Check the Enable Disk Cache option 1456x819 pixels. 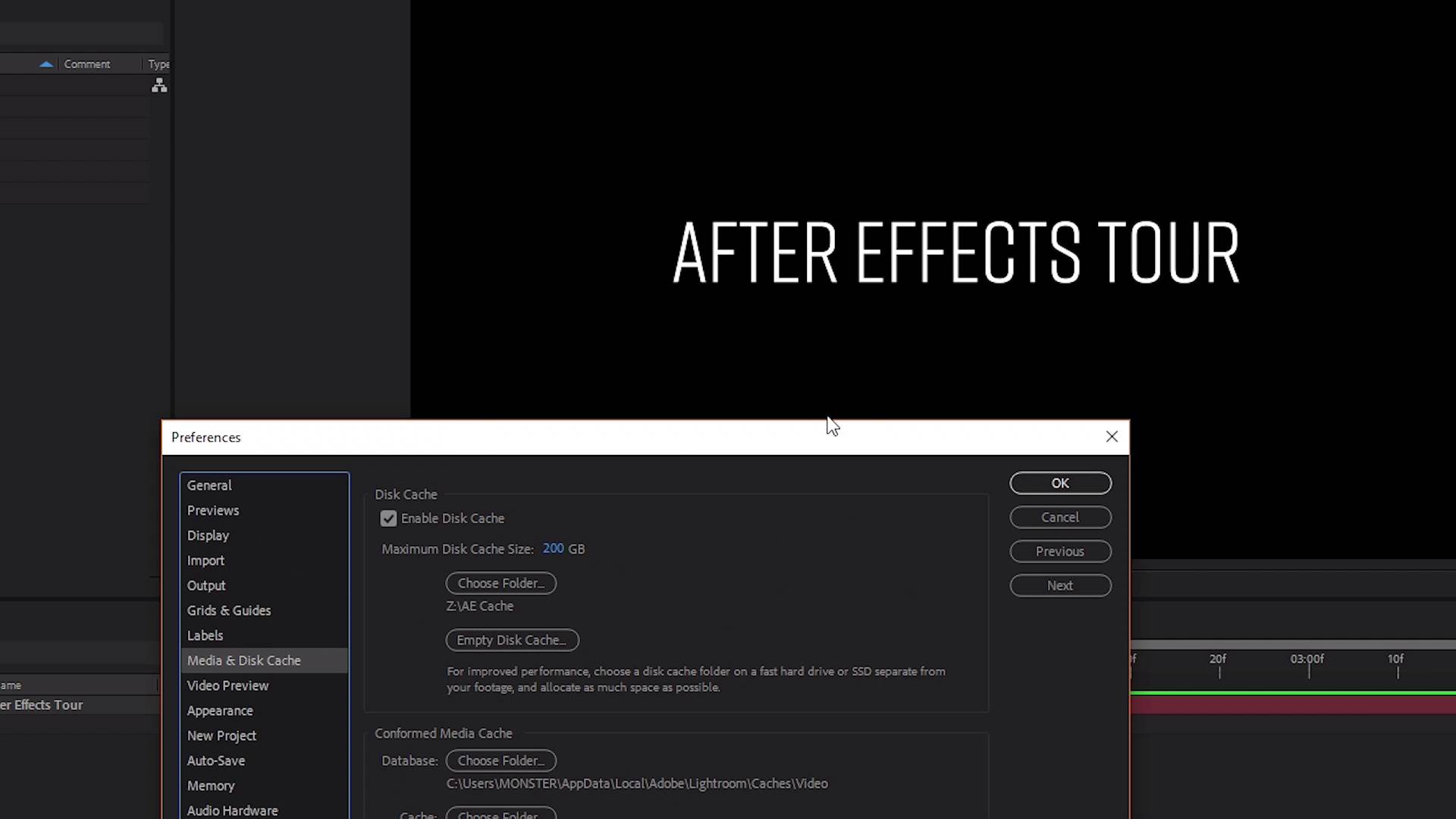click(388, 518)
